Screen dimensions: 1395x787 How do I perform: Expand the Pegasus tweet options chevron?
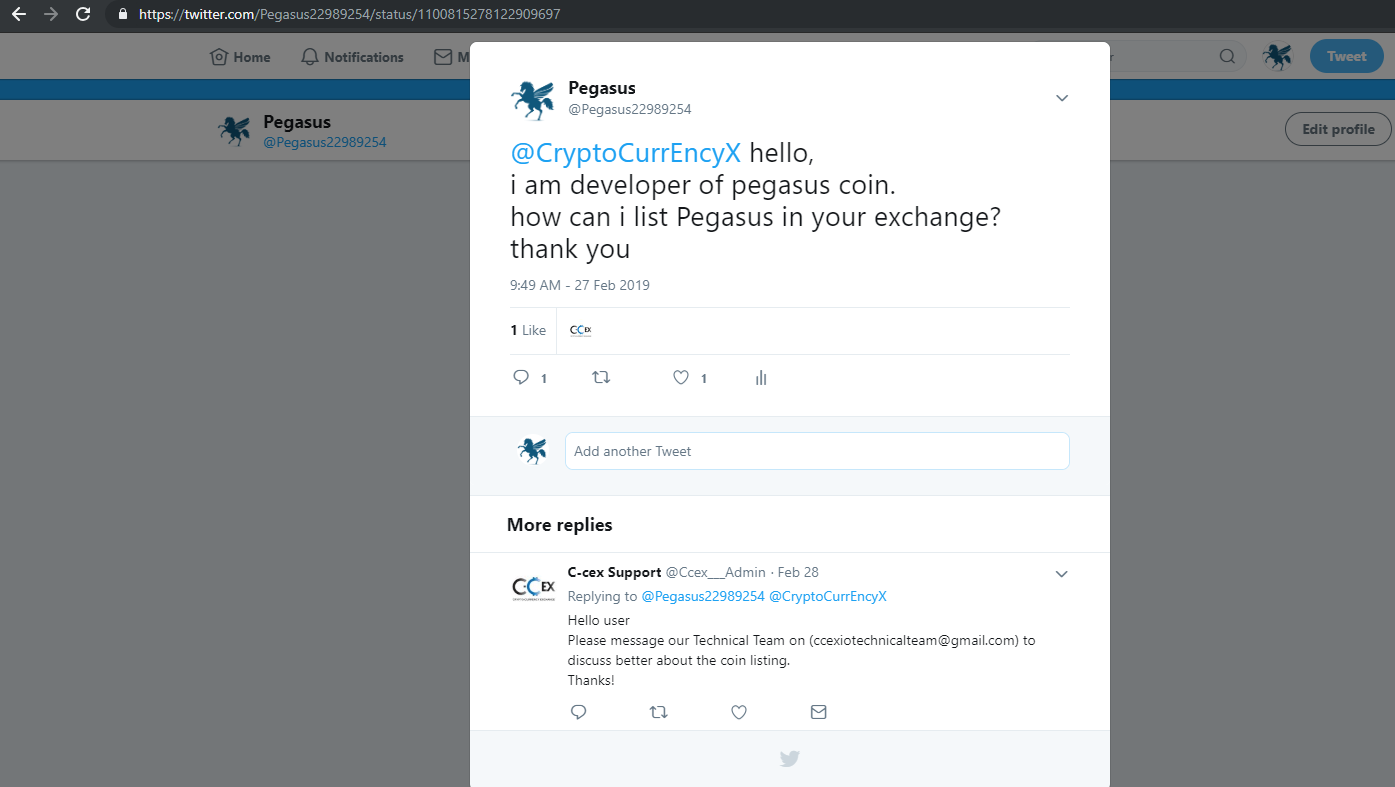1062,98
